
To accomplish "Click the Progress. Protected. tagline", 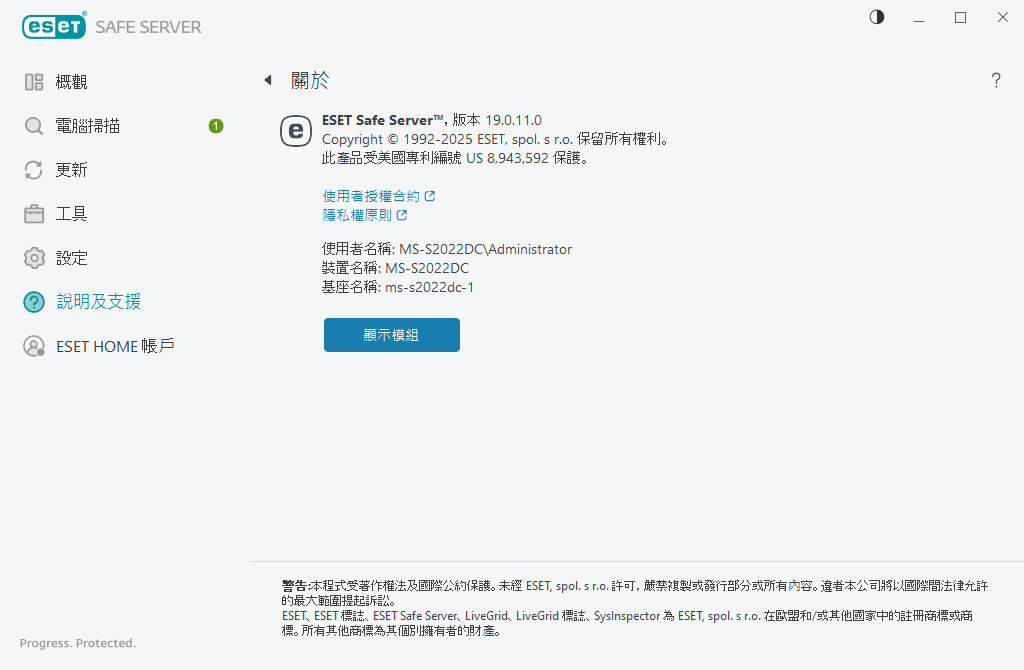I will (78, 643).
